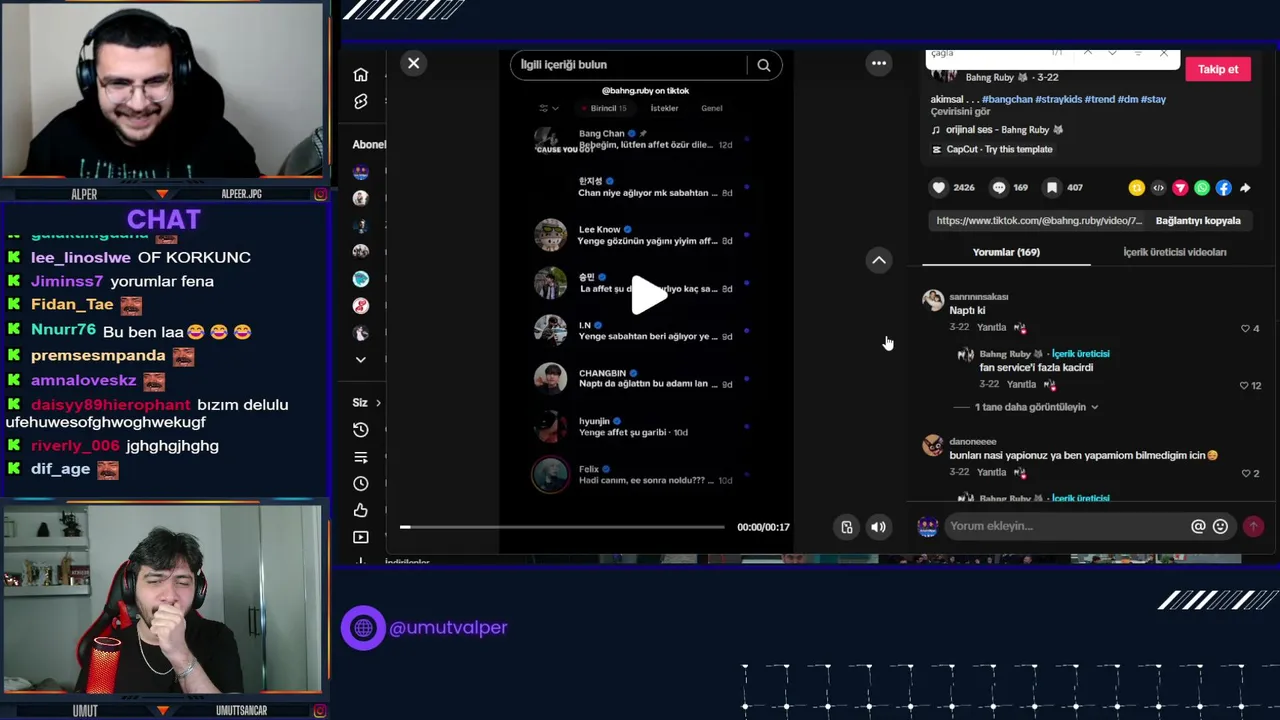Click the Çevirisini gör translation link

(960, 111)
